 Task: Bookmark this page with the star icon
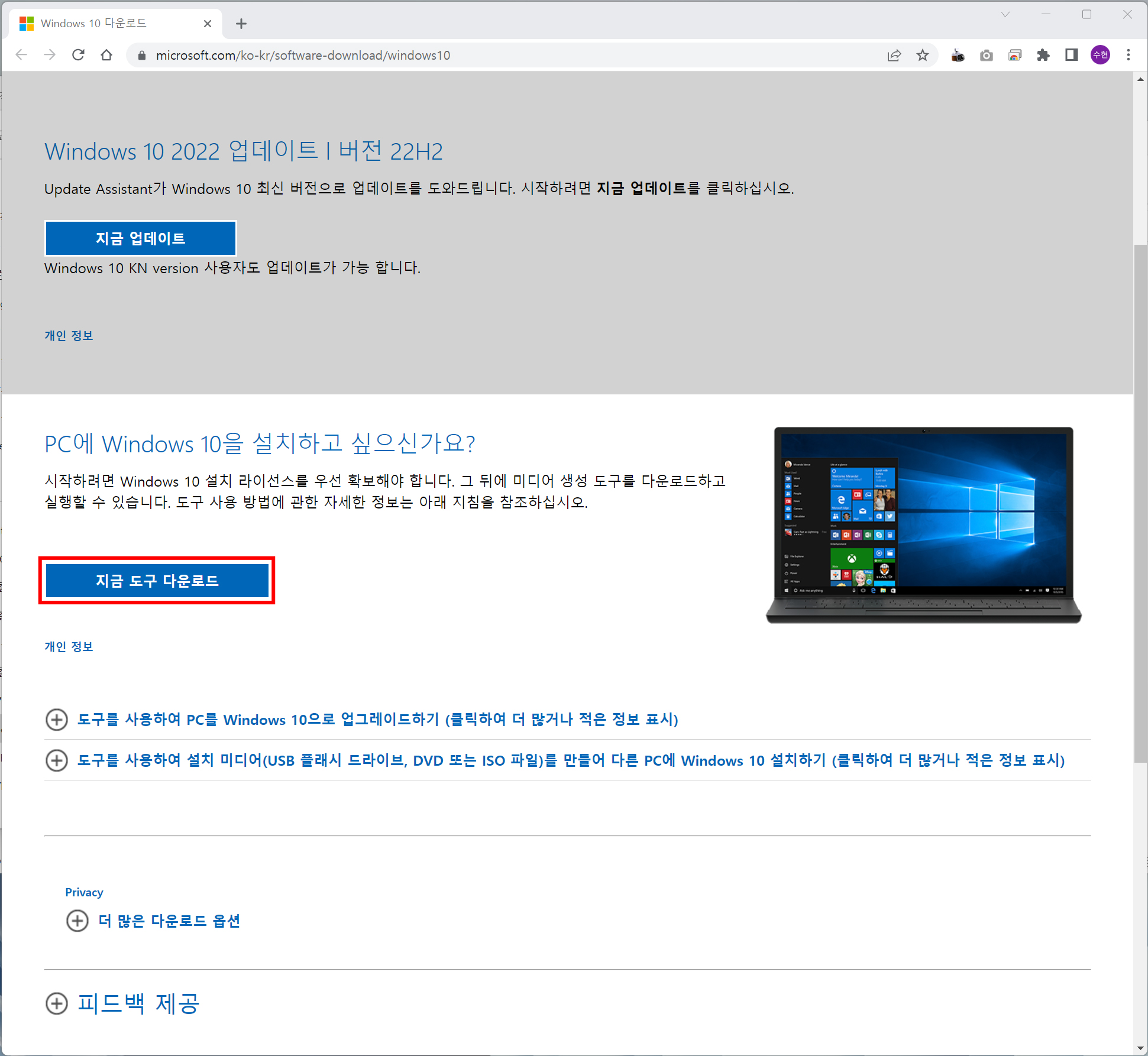tap(922, 55)
